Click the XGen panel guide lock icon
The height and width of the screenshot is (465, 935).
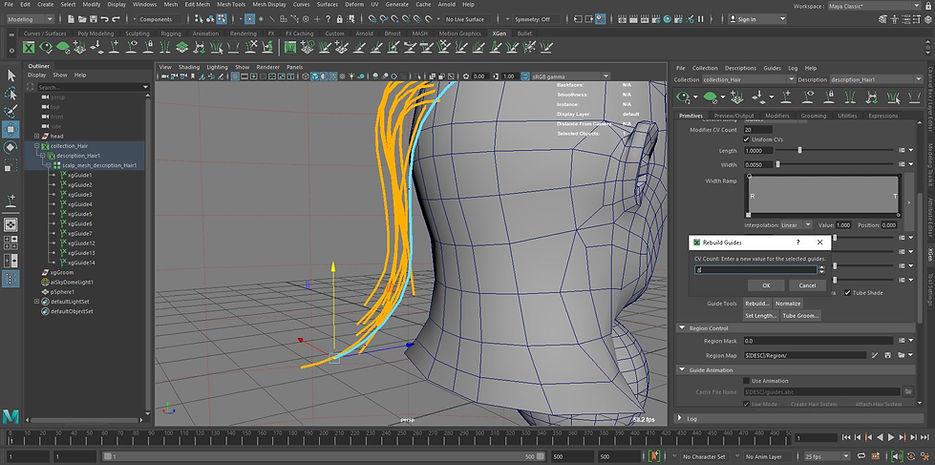[x=829, y=97]
